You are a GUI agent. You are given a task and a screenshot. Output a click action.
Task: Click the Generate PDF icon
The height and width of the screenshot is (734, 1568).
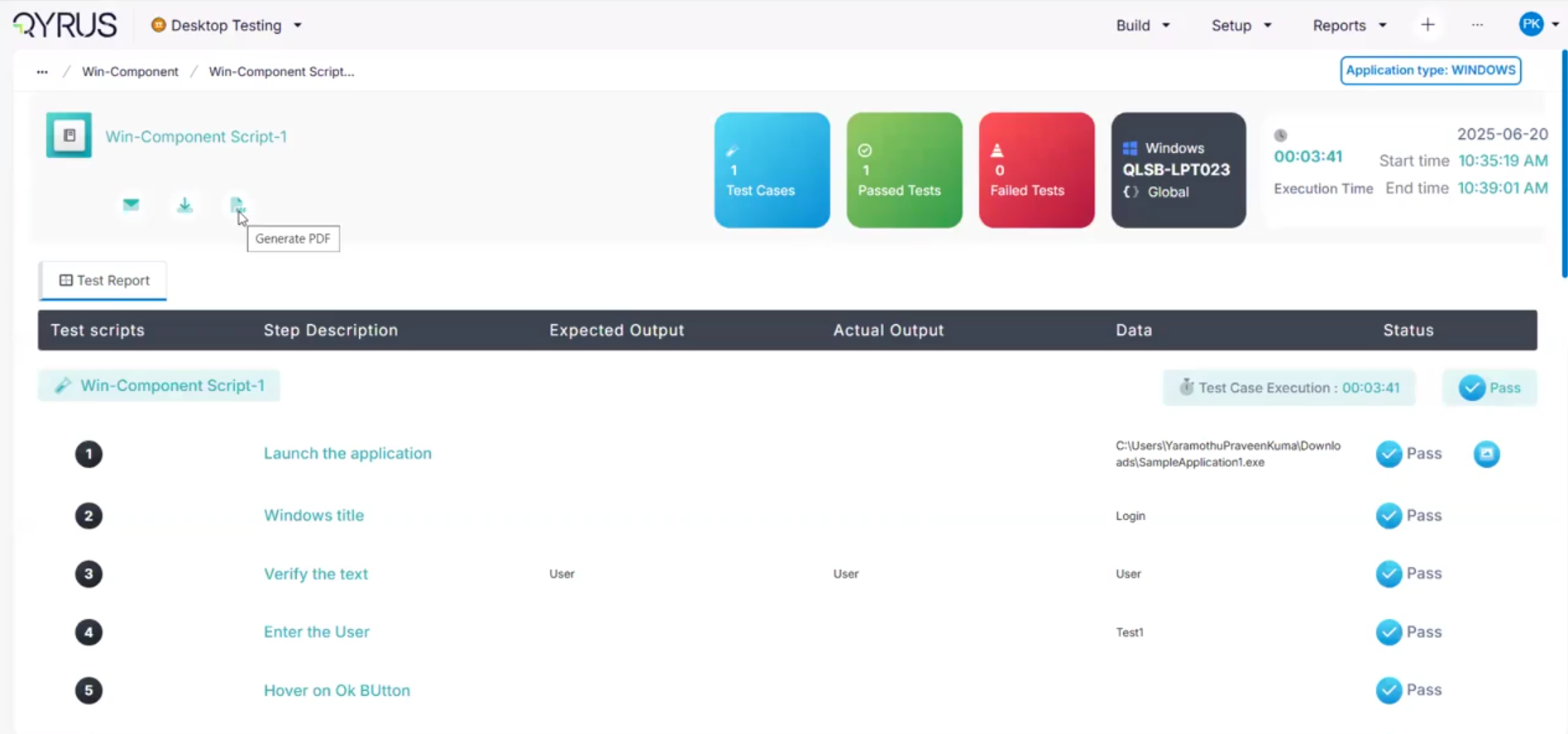pos(237,204)
